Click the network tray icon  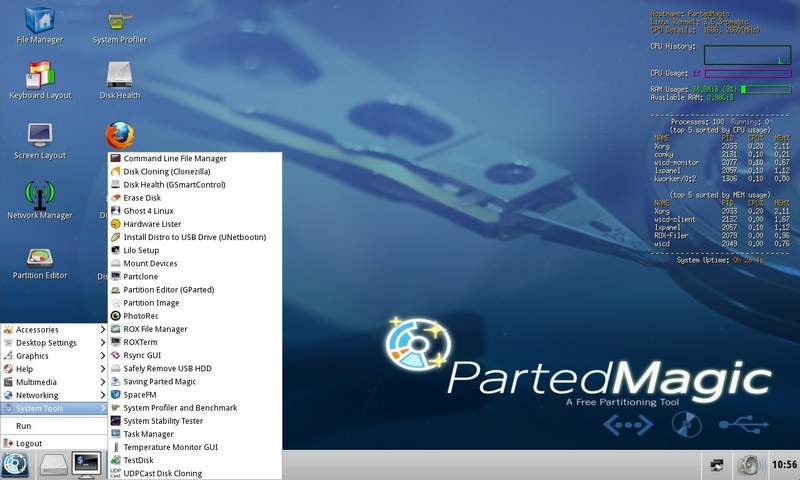tap(716, 465)
